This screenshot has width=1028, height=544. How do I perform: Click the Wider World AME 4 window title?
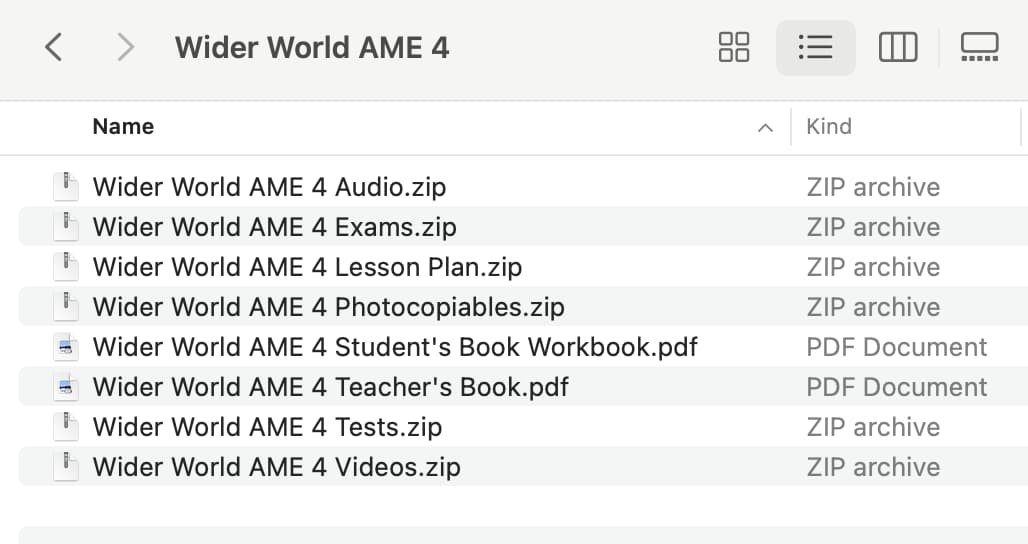(312, 48)
